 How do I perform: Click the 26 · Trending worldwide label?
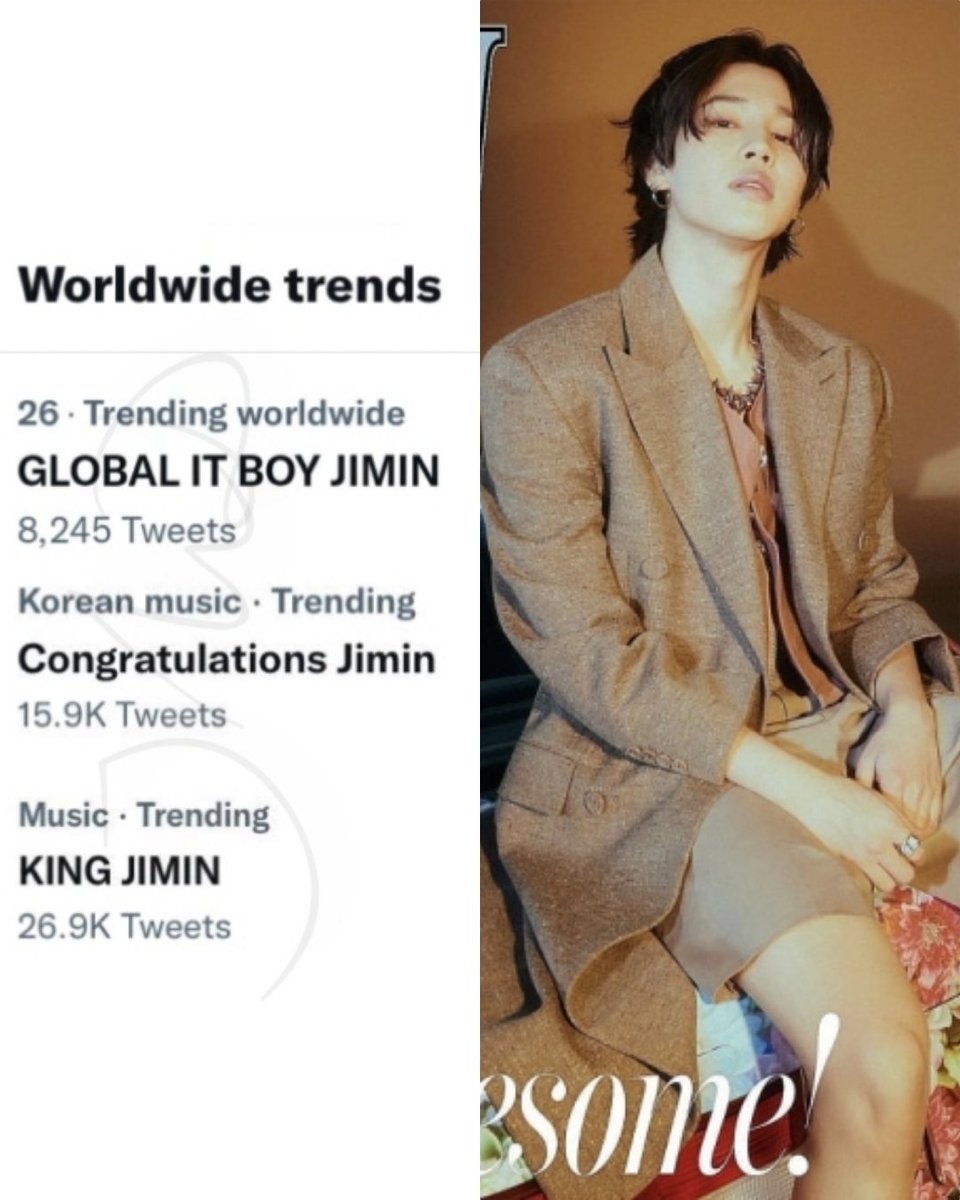click(x=212, y=414)
